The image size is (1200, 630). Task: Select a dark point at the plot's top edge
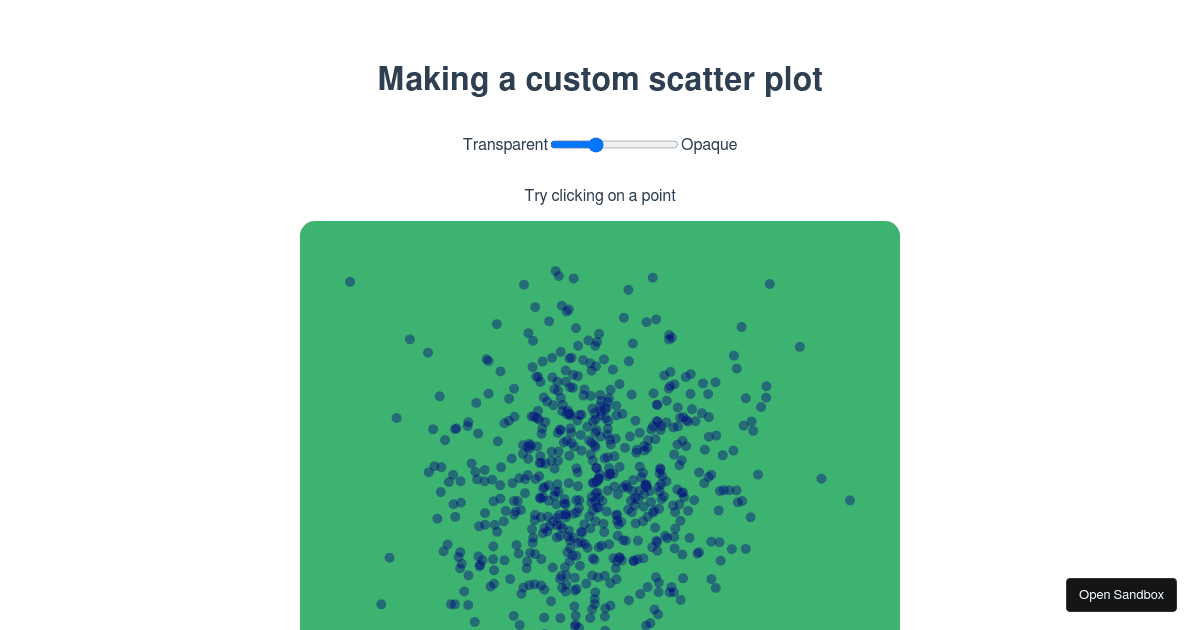554,270
